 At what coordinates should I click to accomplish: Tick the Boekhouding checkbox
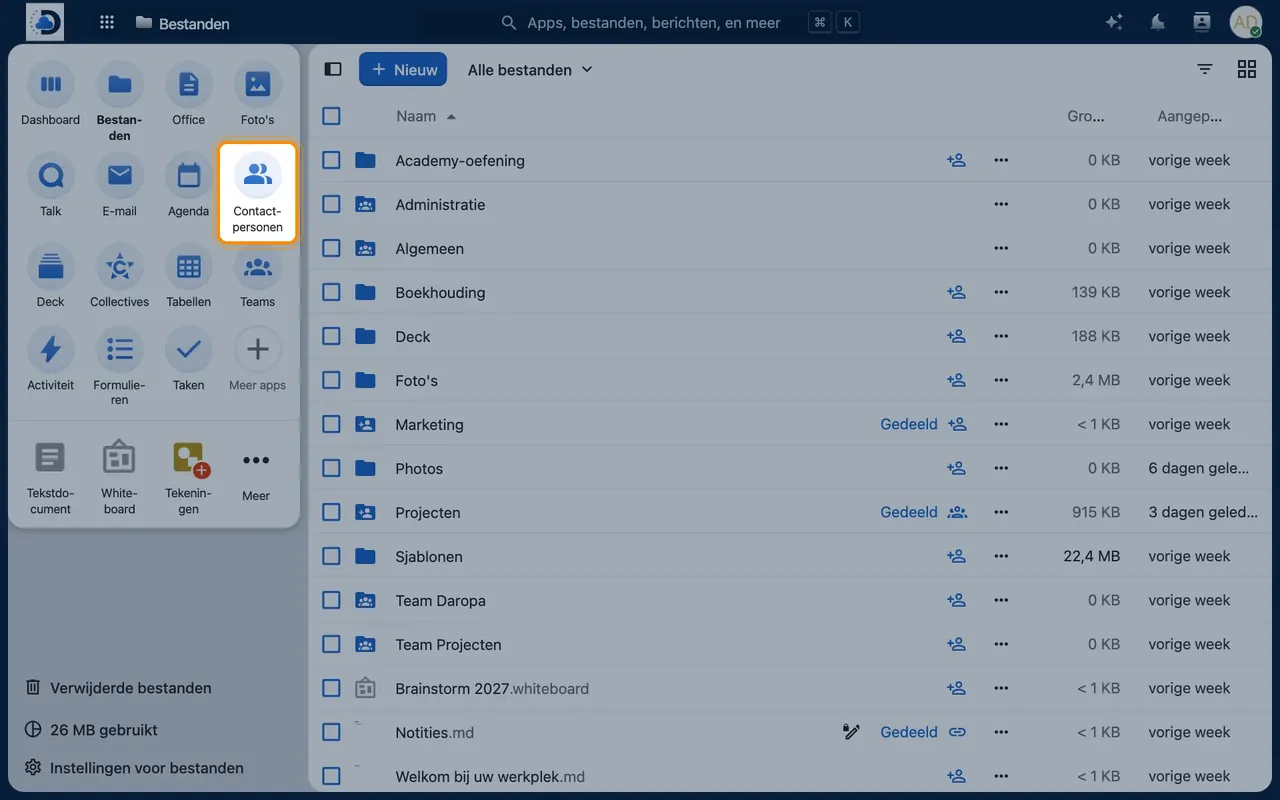(x=332, y=292)
